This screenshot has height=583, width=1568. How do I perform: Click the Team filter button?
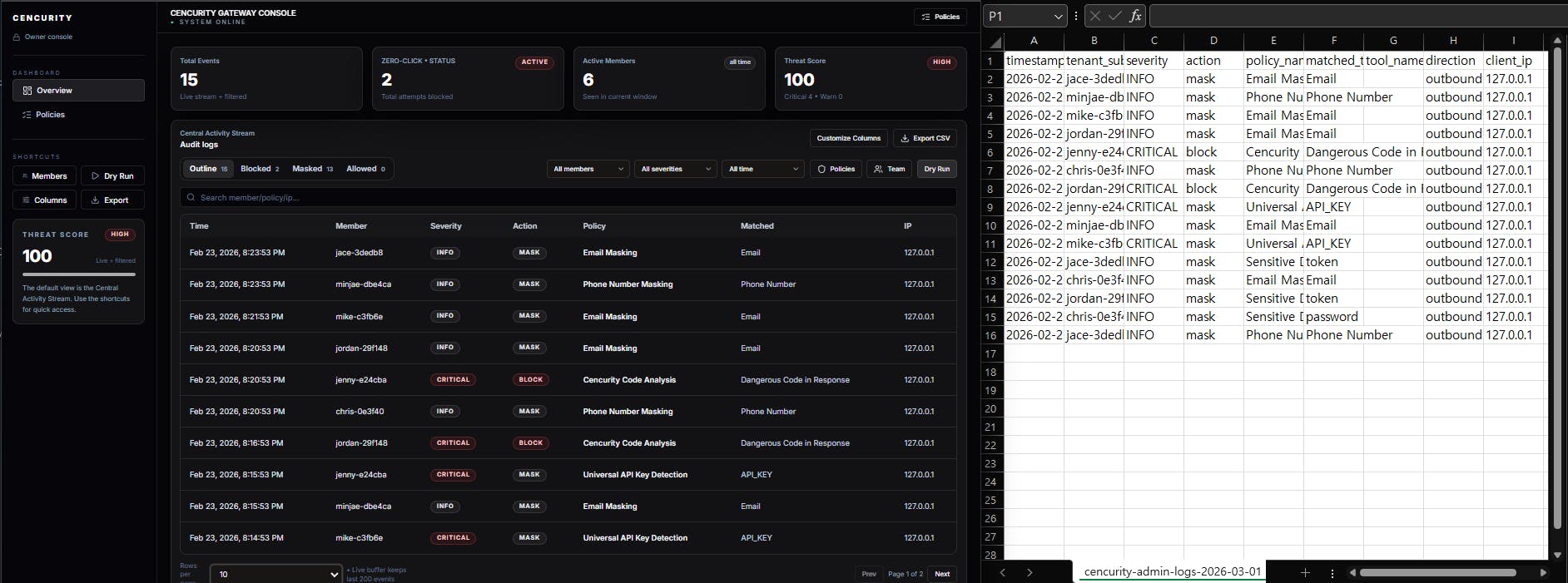pos(889,169)
